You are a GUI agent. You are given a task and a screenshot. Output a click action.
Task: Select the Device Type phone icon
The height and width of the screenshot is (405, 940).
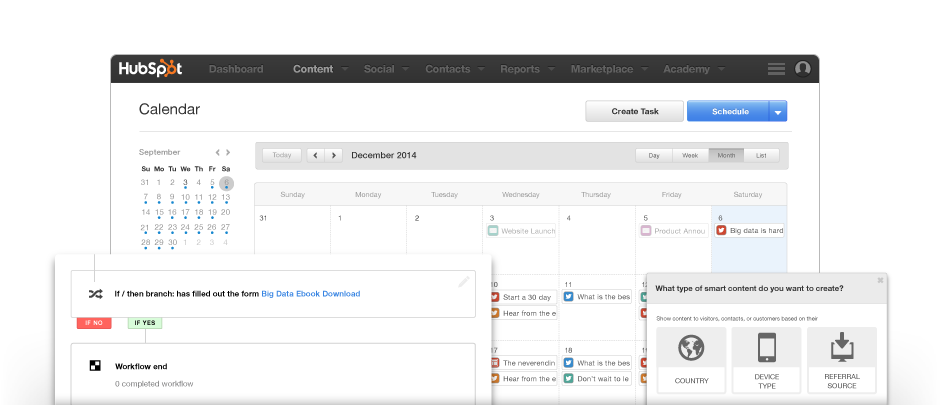[766, 349]
